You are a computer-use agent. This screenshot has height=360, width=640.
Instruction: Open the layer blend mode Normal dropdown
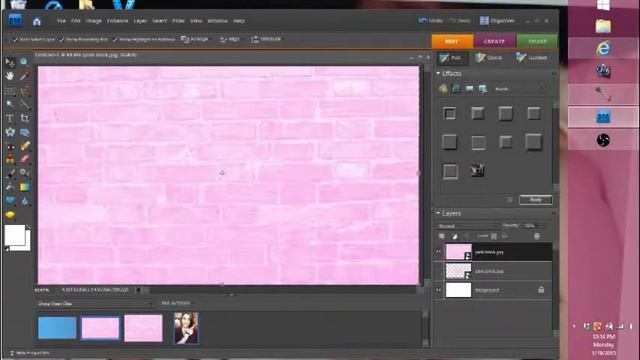pos(468,226)
